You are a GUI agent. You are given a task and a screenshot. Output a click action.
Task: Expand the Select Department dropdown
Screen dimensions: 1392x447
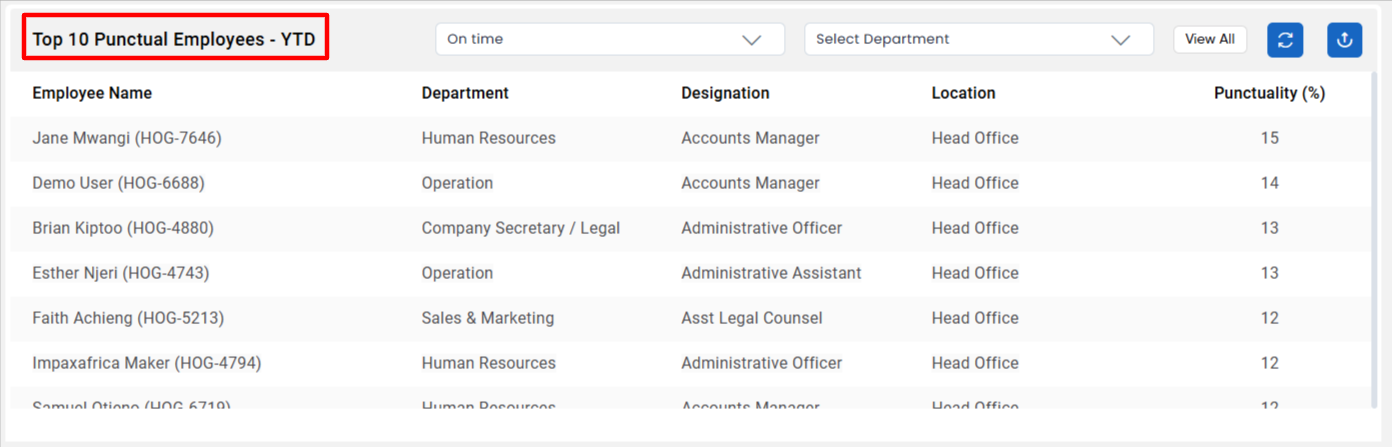[979, 39]
